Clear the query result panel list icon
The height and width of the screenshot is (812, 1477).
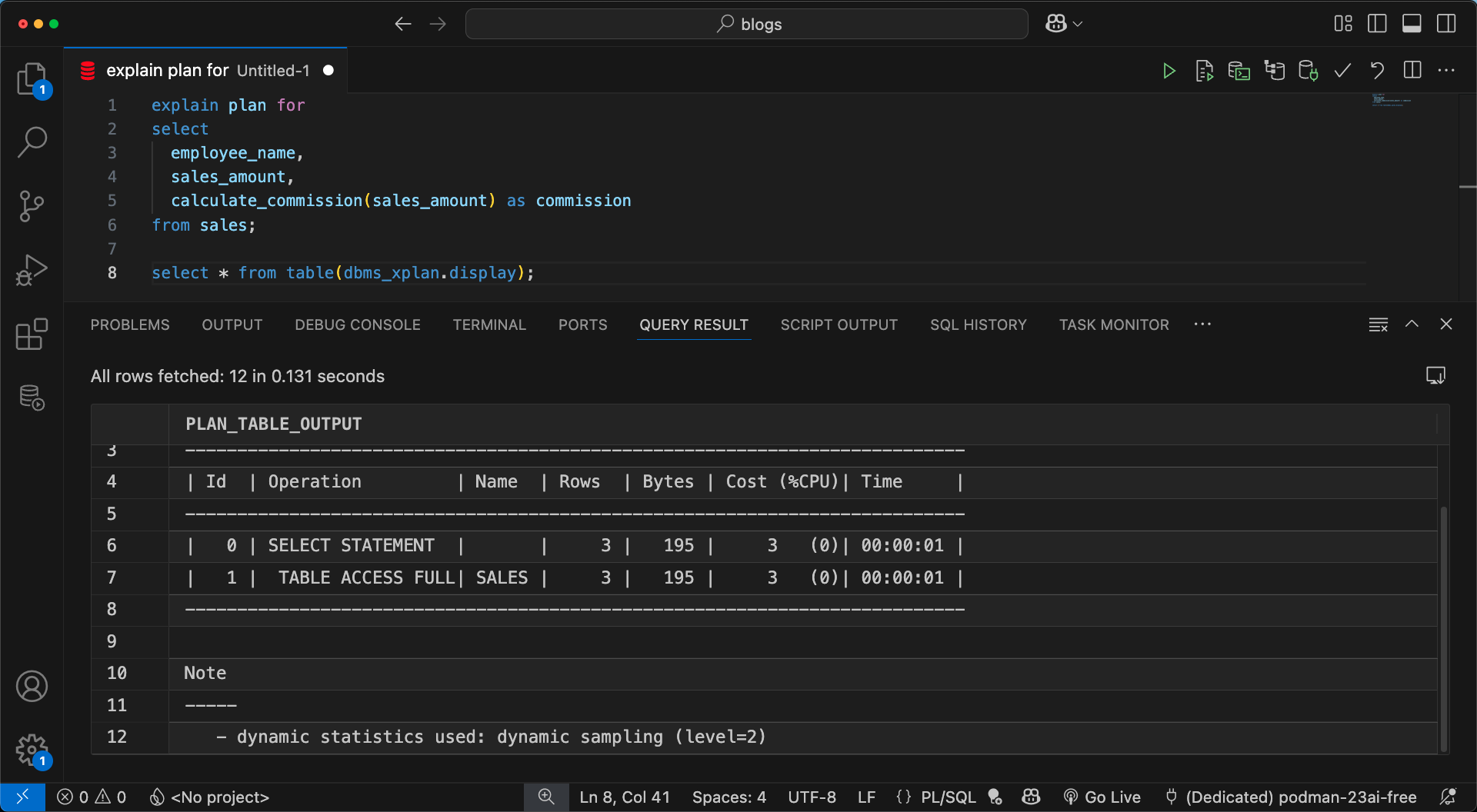click(1378, 324)
